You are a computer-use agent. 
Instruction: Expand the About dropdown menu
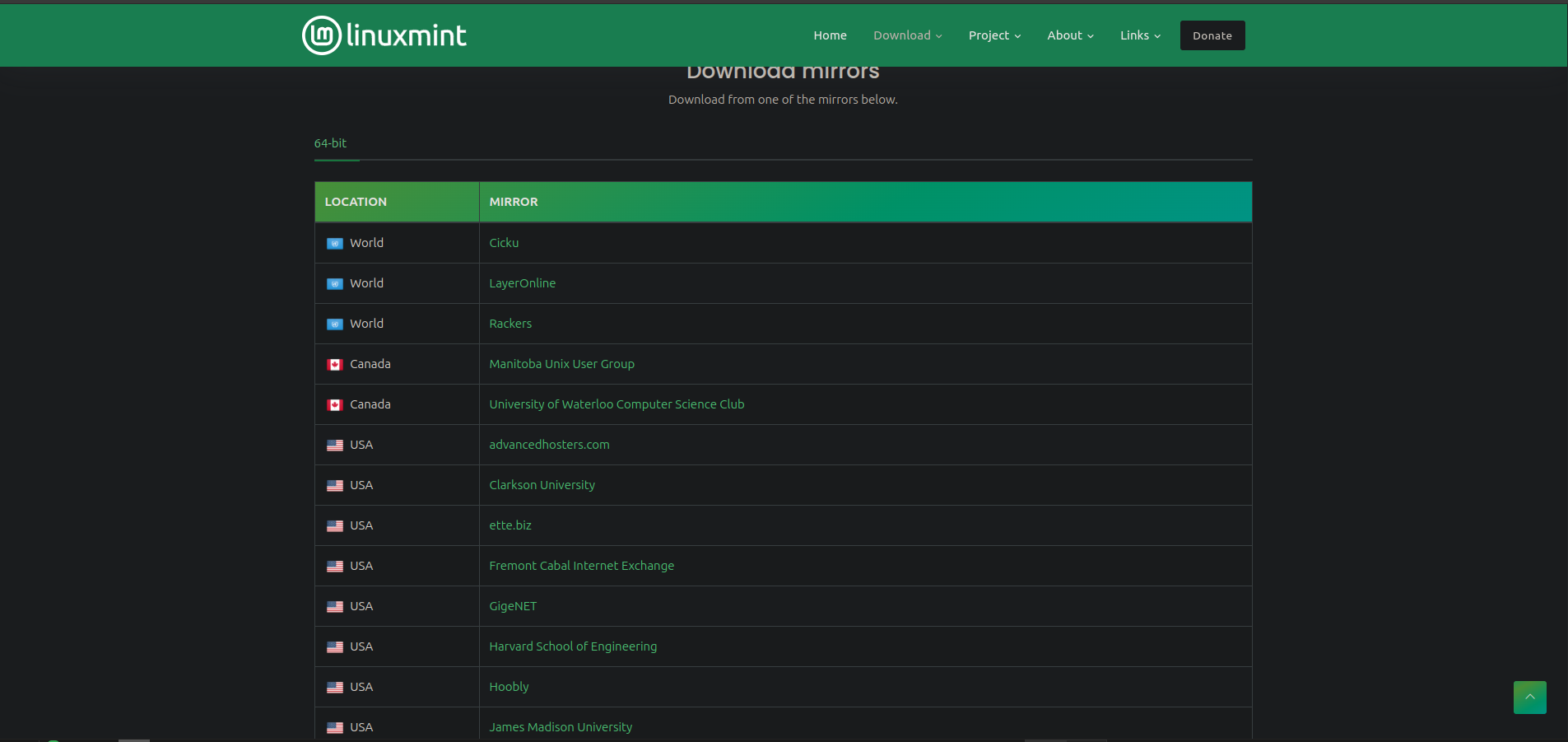point(1070,35)
